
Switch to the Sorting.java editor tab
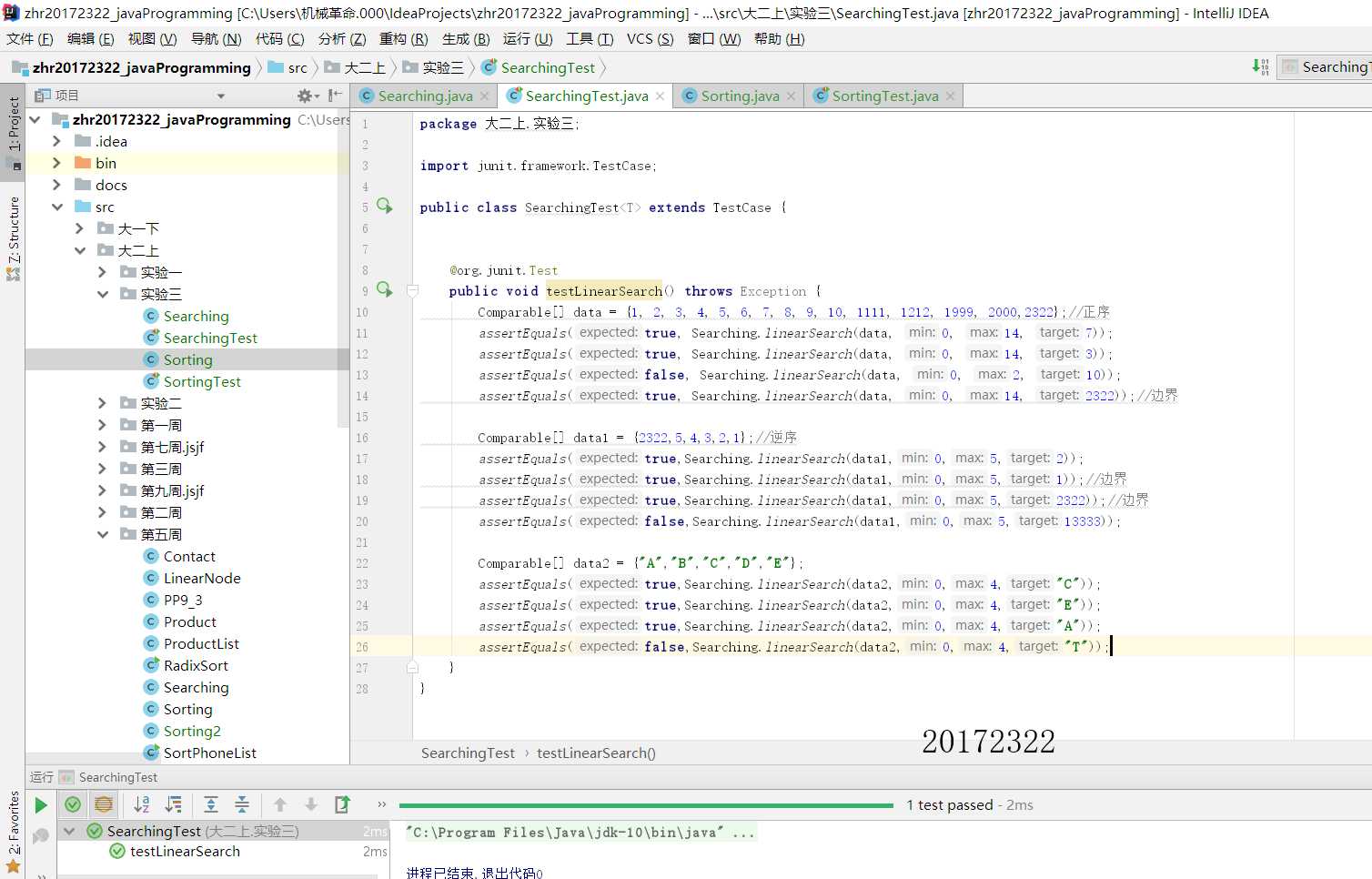click(x=739, y=96)
